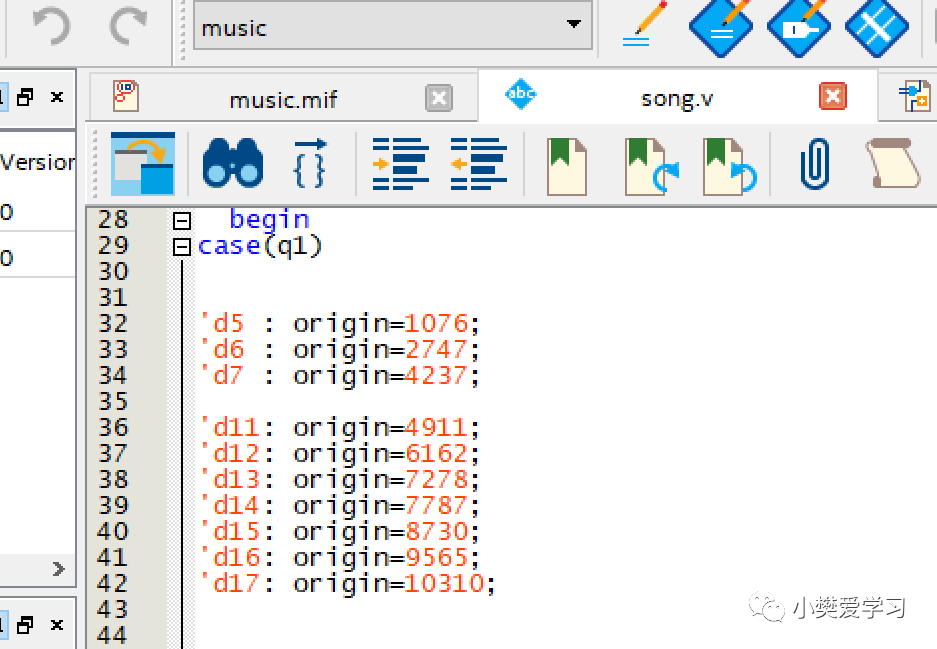Image resolution: width=937 pixels, height=649 pixels.
Task: Click the value 8730 on line 40
Action: click(436, 531)
